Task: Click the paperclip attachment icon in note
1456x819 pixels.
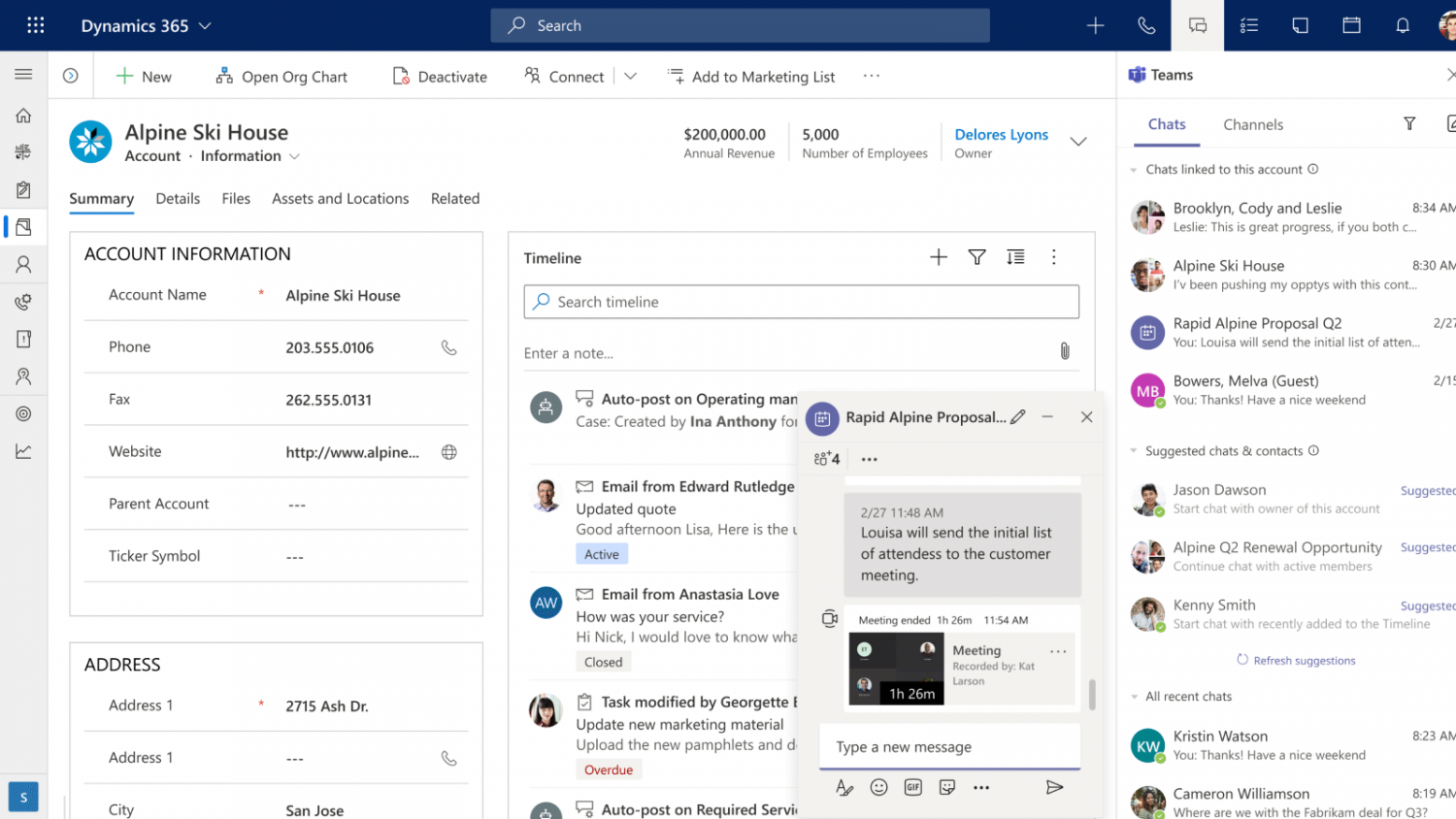Action: (x=1065, y=351)
